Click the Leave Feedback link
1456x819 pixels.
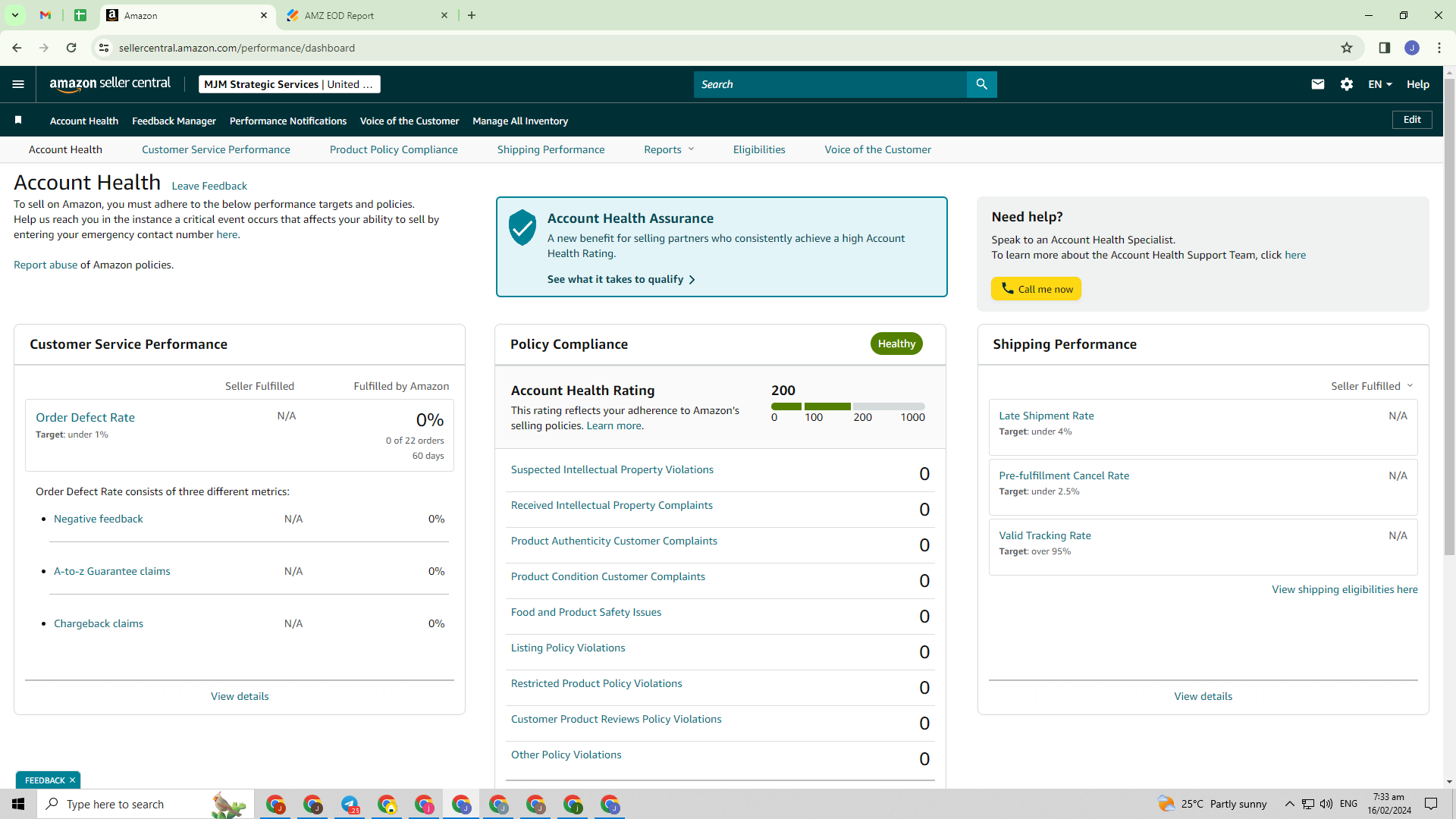[x=209, y=186]
